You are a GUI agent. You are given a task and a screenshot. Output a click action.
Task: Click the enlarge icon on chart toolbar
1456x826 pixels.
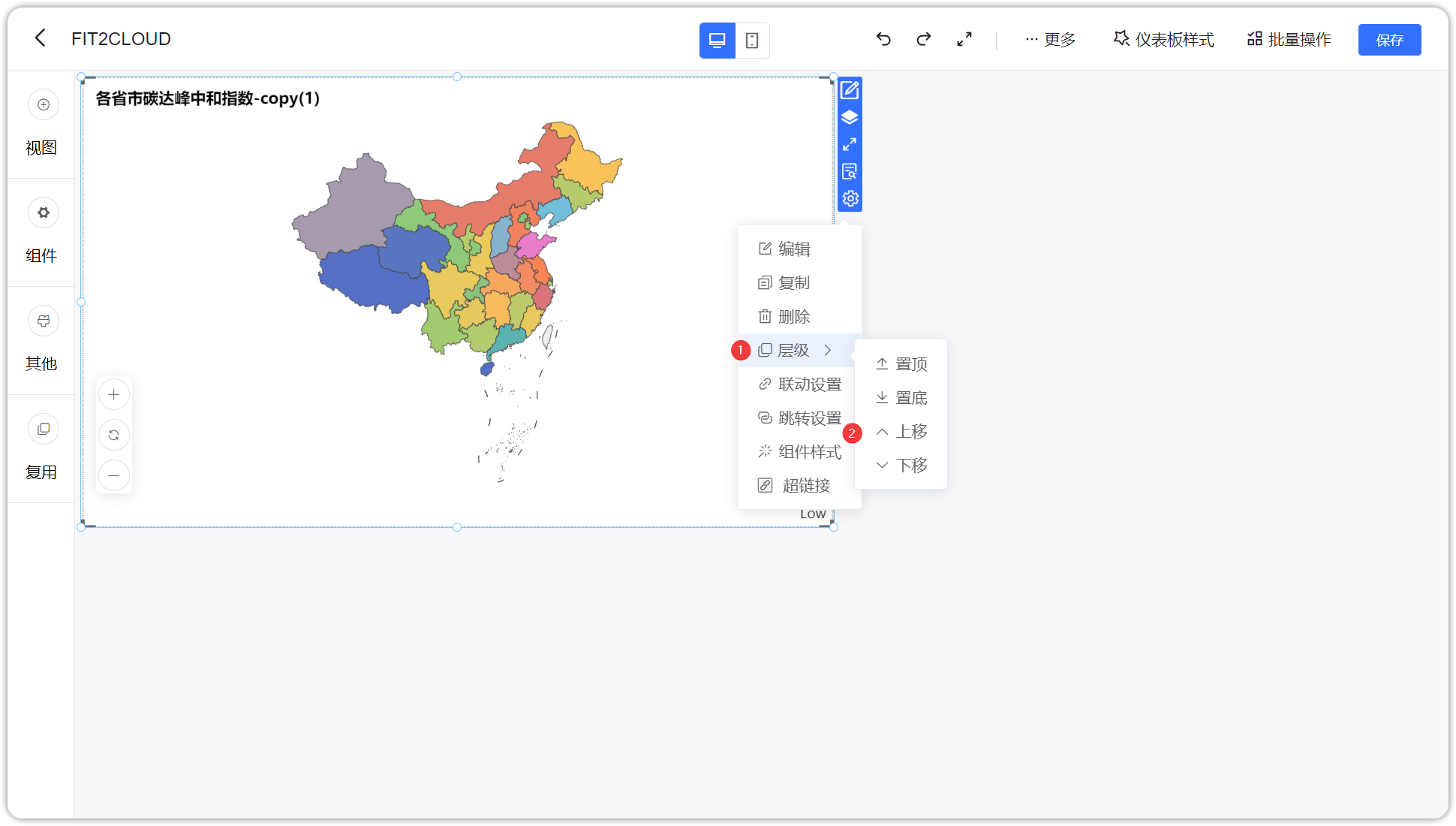(850, 144)
